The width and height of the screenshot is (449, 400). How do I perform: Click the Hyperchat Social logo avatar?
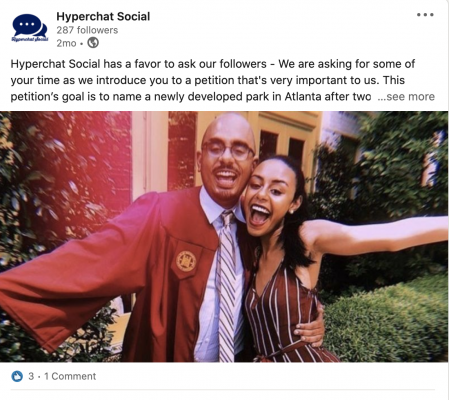pos(30,28)
